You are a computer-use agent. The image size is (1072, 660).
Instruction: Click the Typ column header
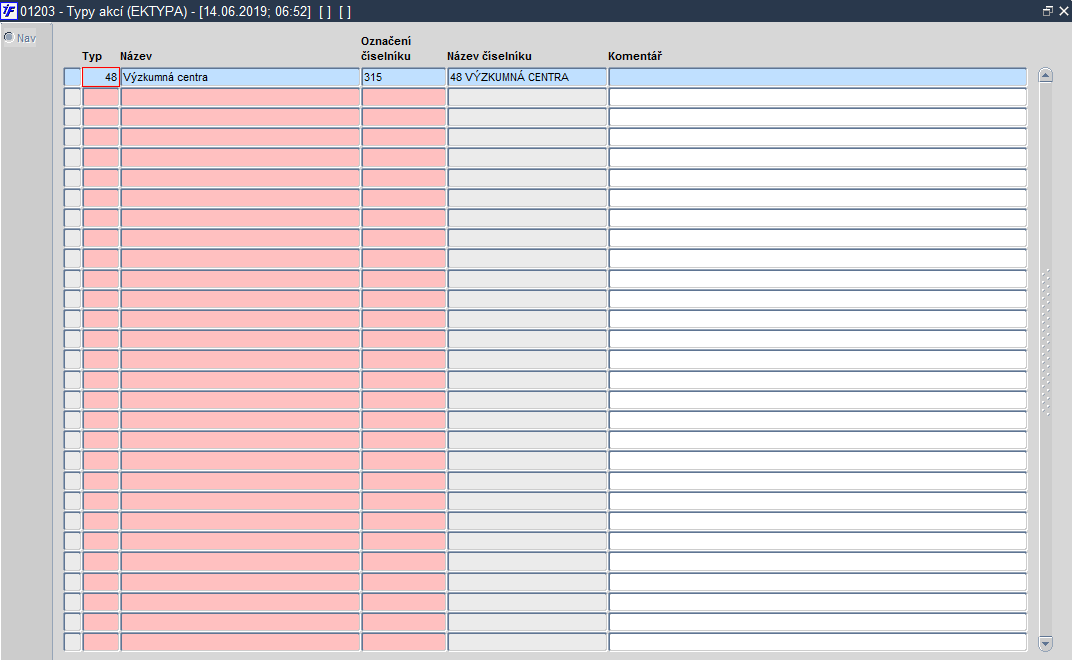(92, 56)
